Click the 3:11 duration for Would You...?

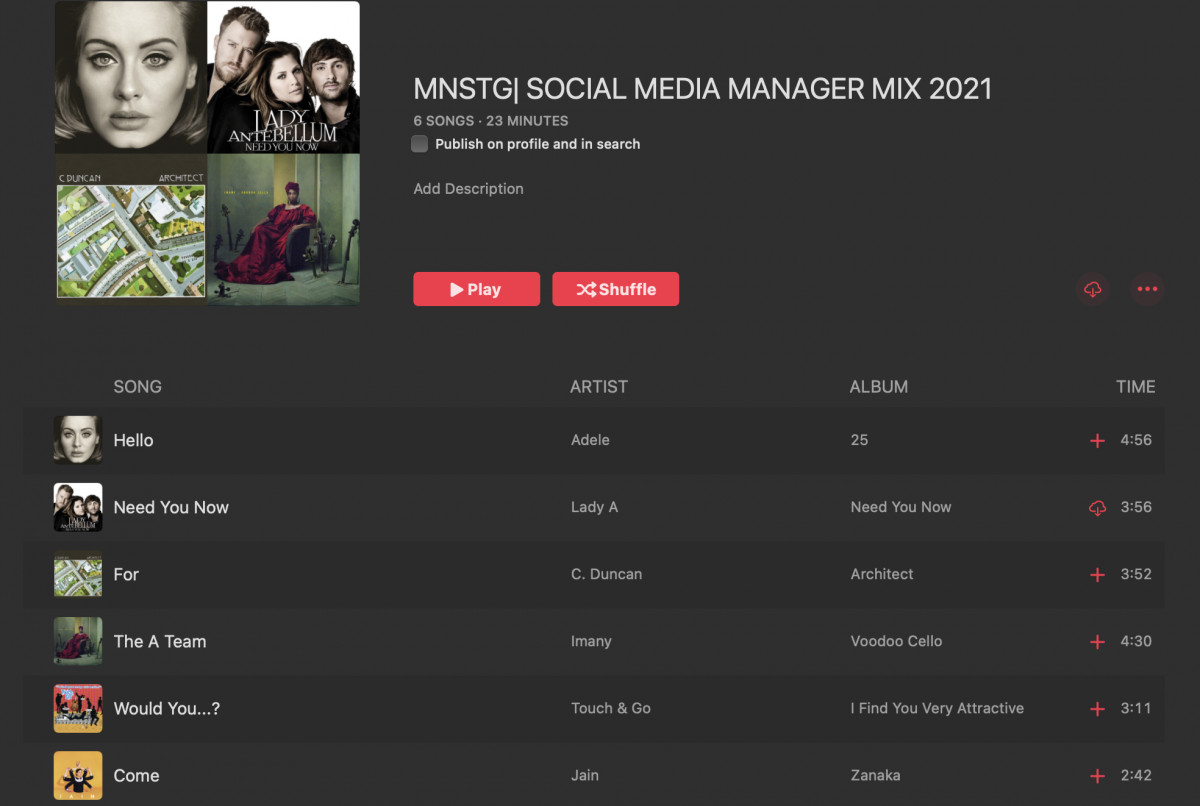coord(1136,708)
